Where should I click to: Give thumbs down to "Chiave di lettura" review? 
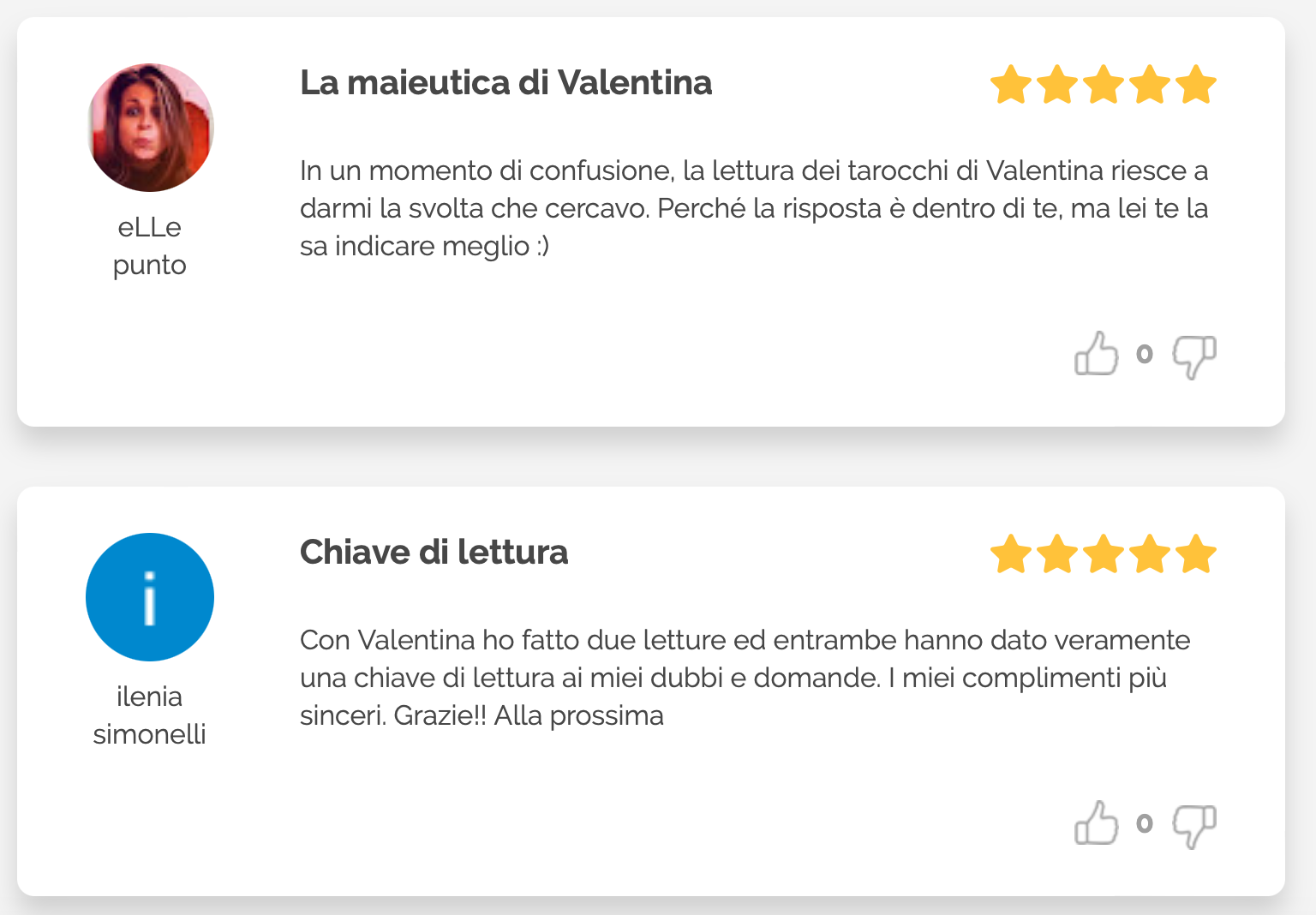coord(1193,825)
